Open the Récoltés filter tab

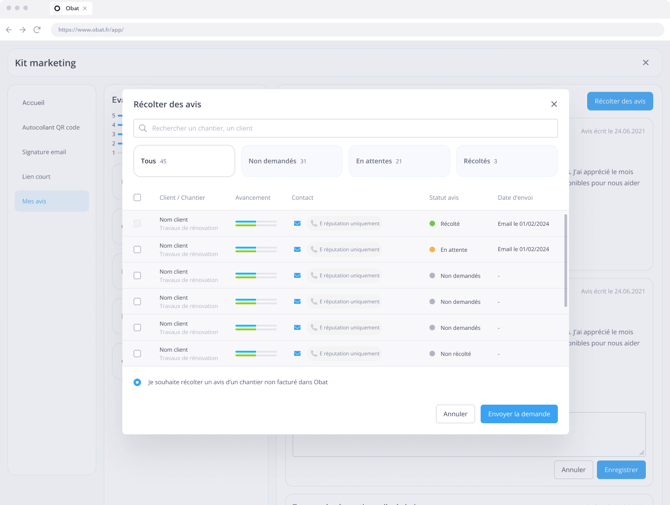point(506,161)
